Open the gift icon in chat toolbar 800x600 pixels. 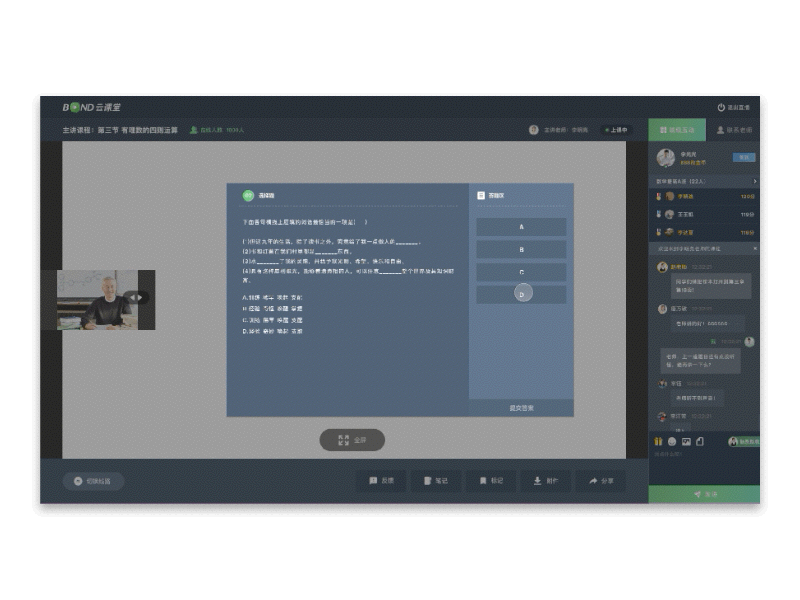click(x=658, y=441)
